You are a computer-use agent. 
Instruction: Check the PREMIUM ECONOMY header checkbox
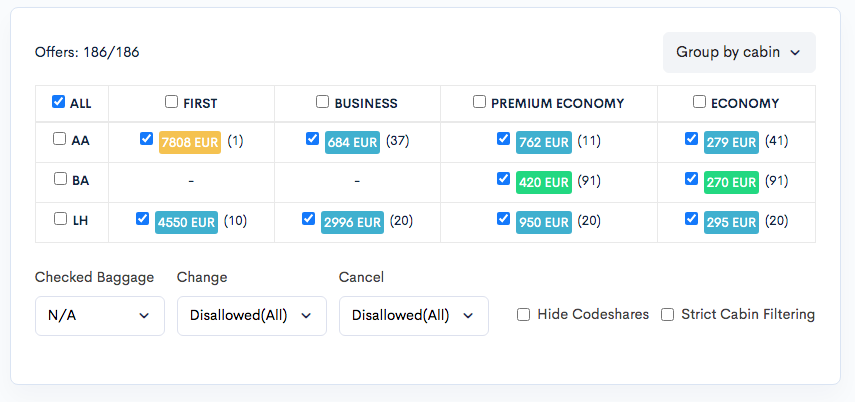tap(479, 102)
